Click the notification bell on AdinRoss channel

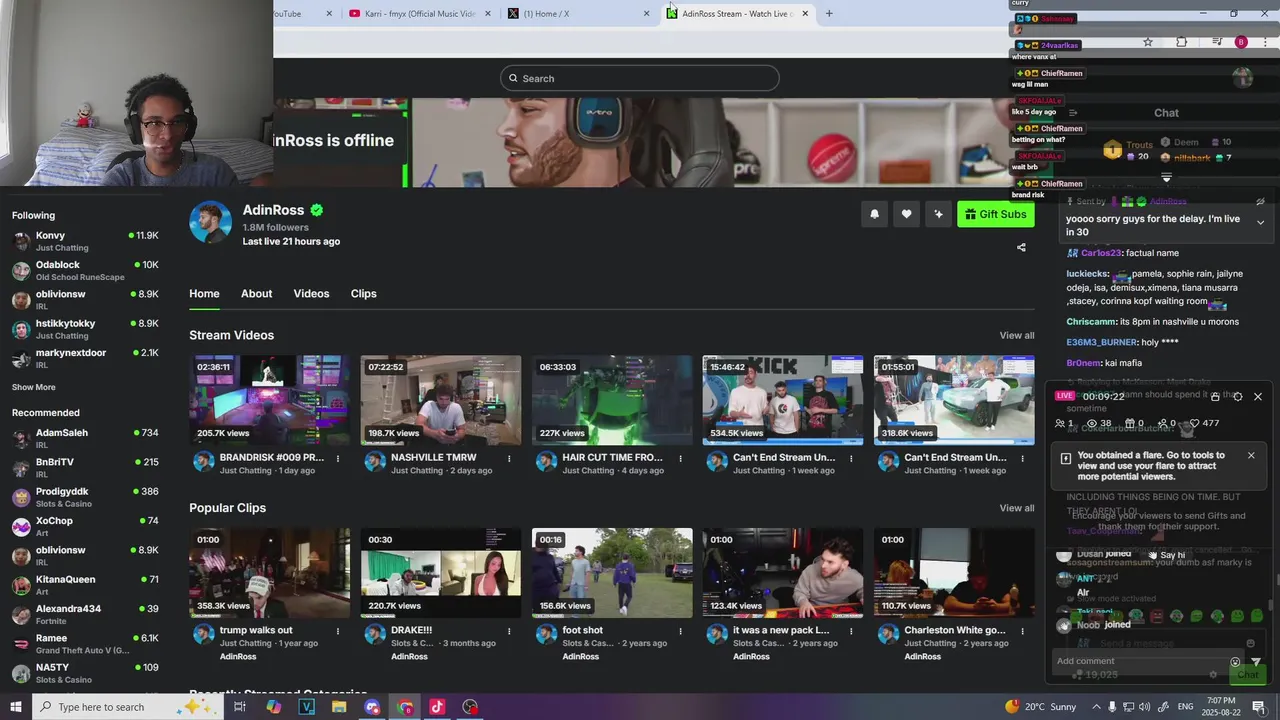coord(874,214)
